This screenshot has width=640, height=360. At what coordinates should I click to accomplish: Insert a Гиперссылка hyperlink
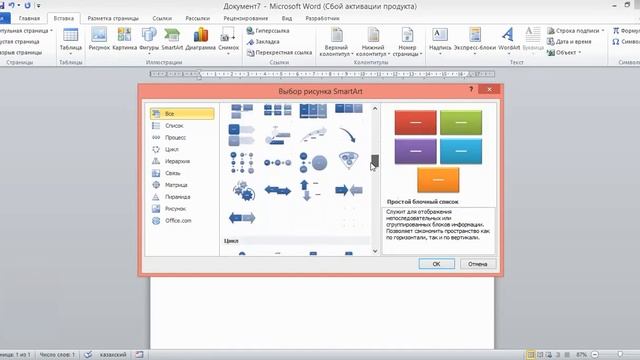point(268,31)
